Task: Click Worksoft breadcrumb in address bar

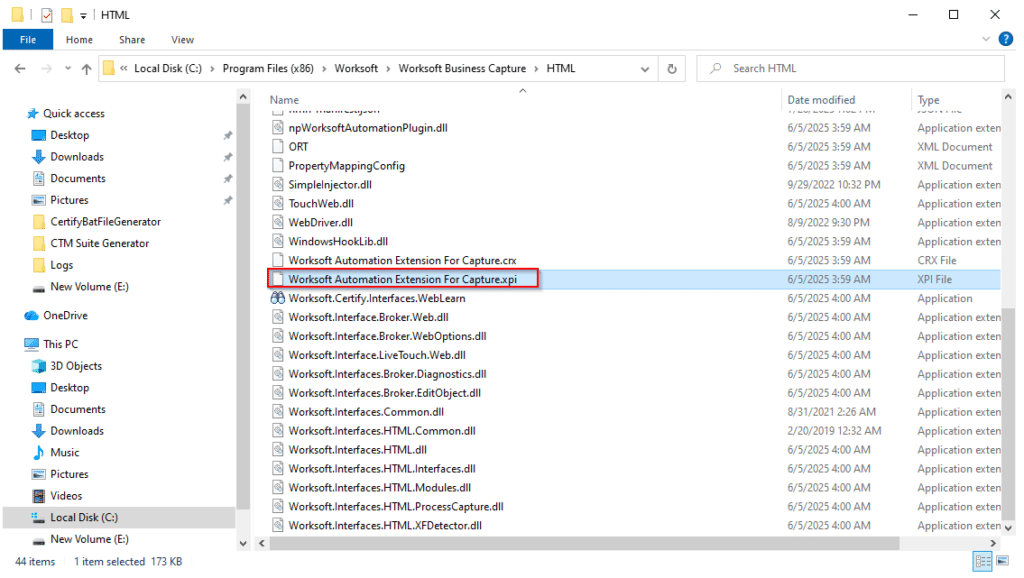Action: pyautogui.click(x=356, y=69)
